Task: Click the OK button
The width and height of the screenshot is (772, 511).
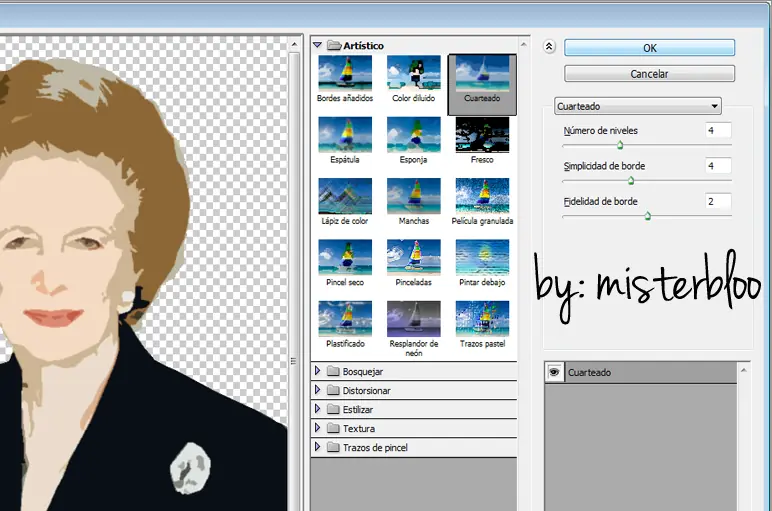Action: point(649,48)
